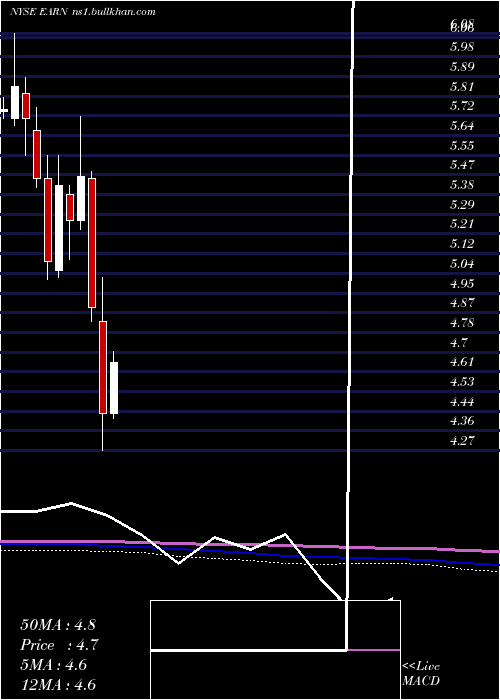Viewport: 500px width, 700px height.
Task: Select the 5.81 price axis label
Action: (462, 87)
